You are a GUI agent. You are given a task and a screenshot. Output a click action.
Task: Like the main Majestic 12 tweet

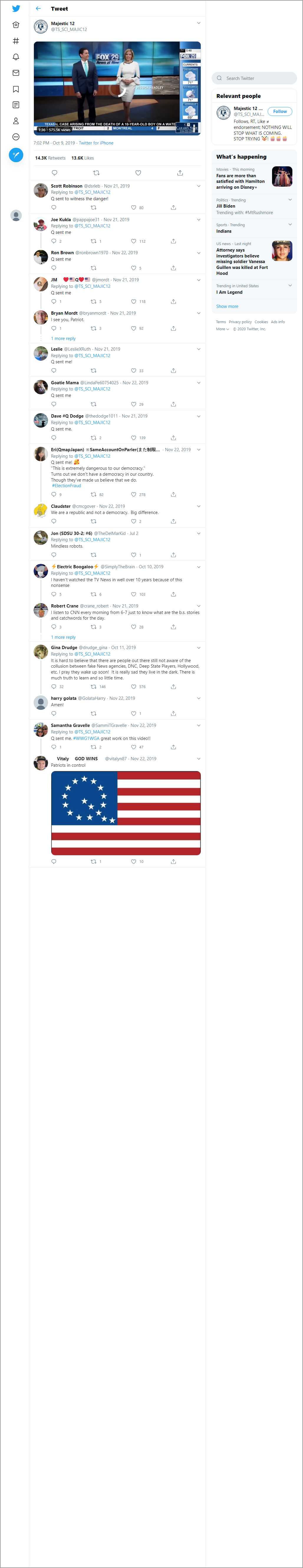point(138,173)
